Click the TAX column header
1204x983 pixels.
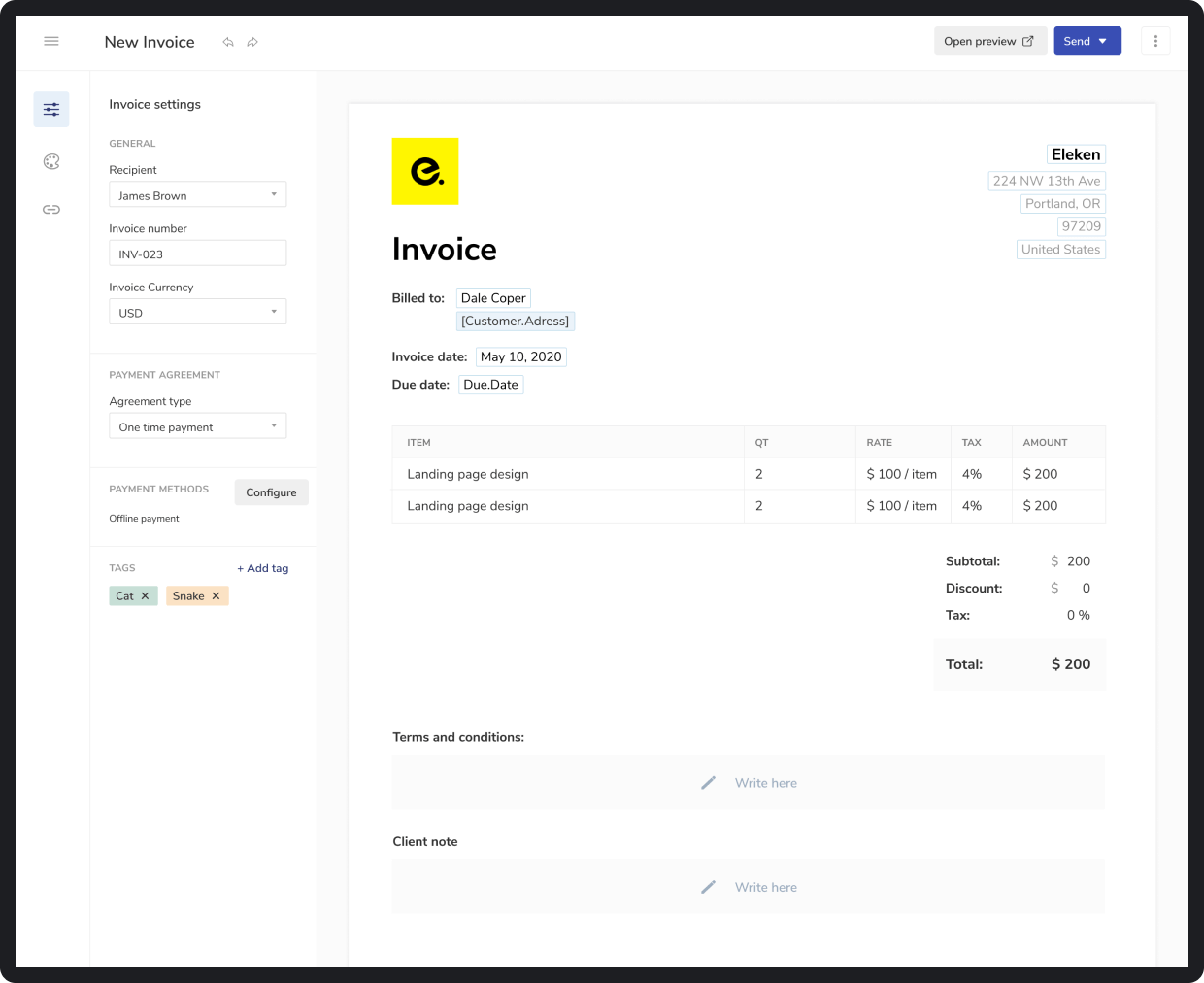(972, 443)
